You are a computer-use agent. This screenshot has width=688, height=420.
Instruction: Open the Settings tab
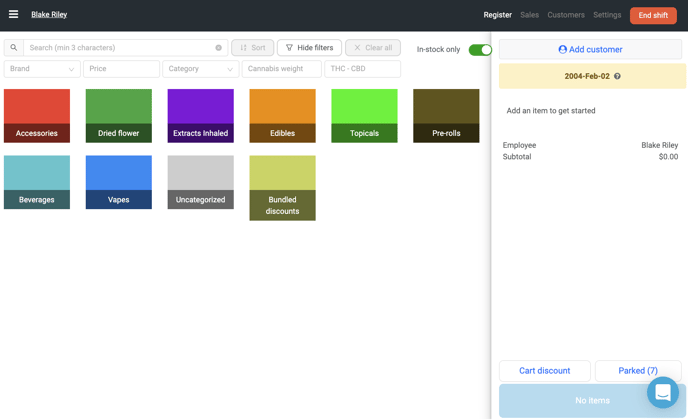point(607,15)
